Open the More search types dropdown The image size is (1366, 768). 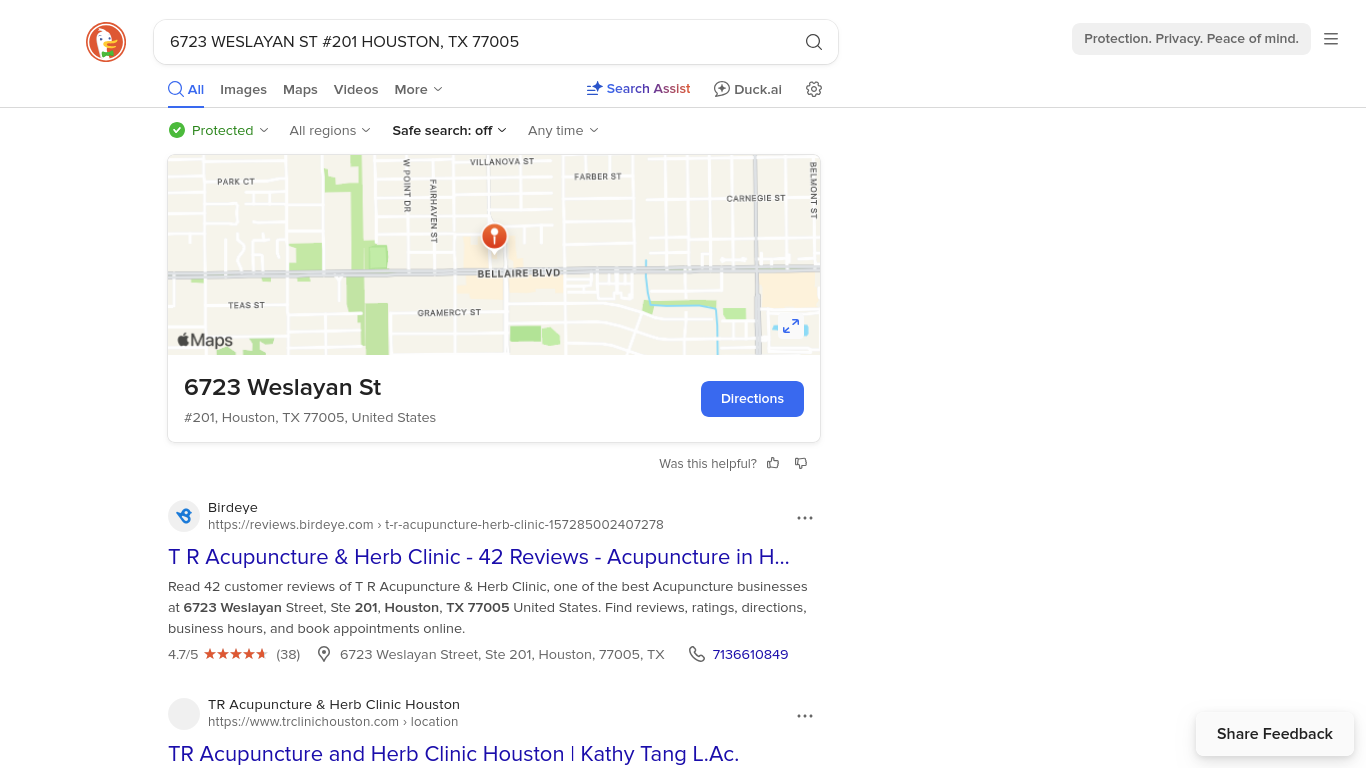[418, 89]
